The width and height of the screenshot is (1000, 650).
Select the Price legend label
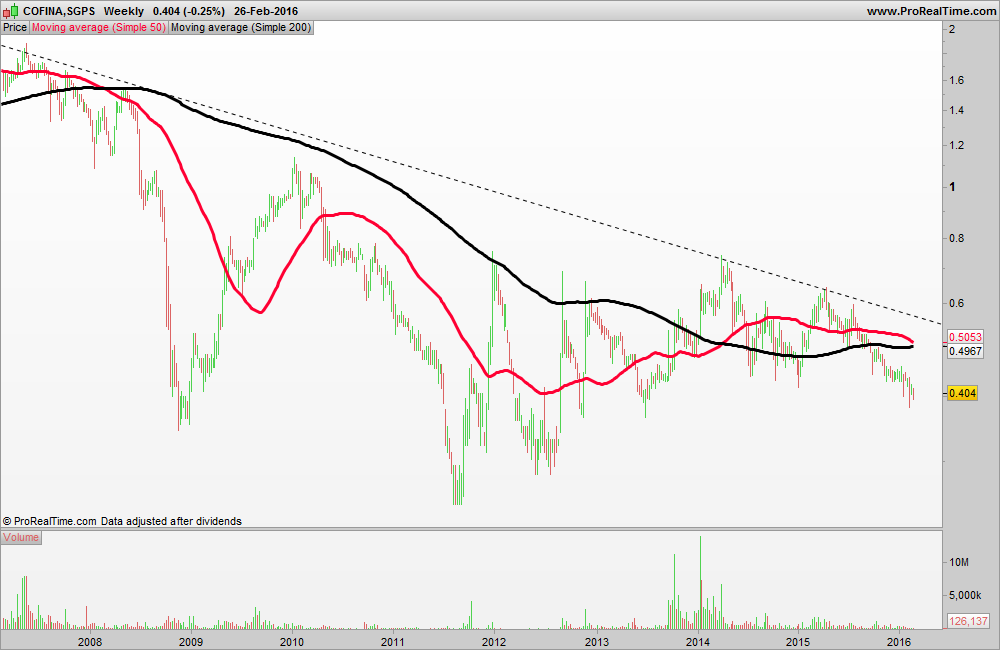(x=15, y=27)
